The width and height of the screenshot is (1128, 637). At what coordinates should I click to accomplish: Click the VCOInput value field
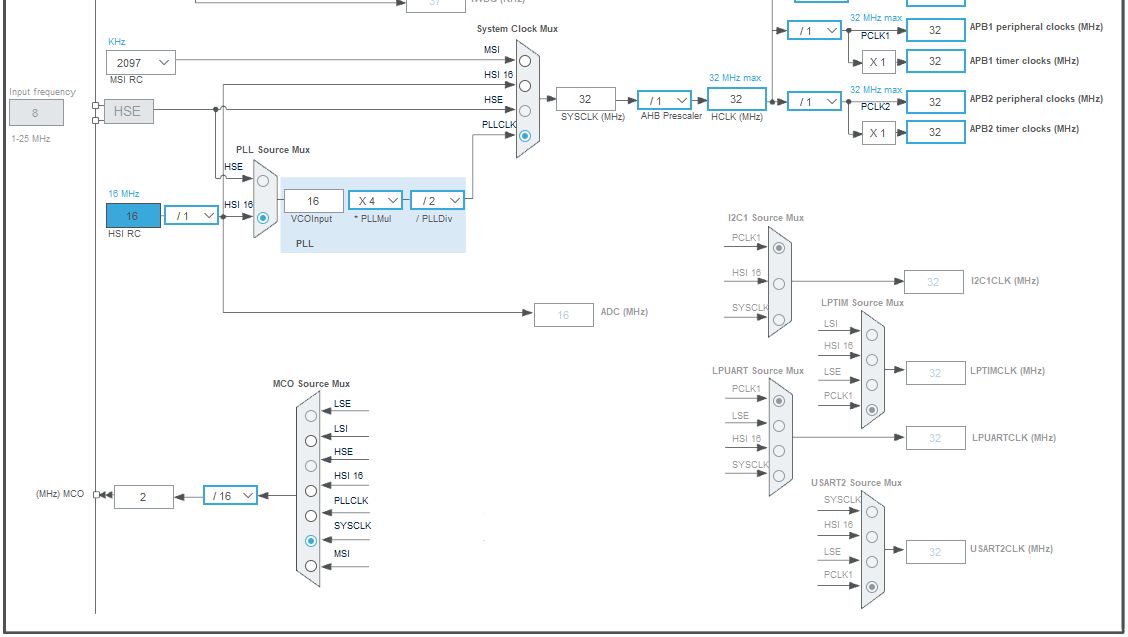[x=314, y=201]
